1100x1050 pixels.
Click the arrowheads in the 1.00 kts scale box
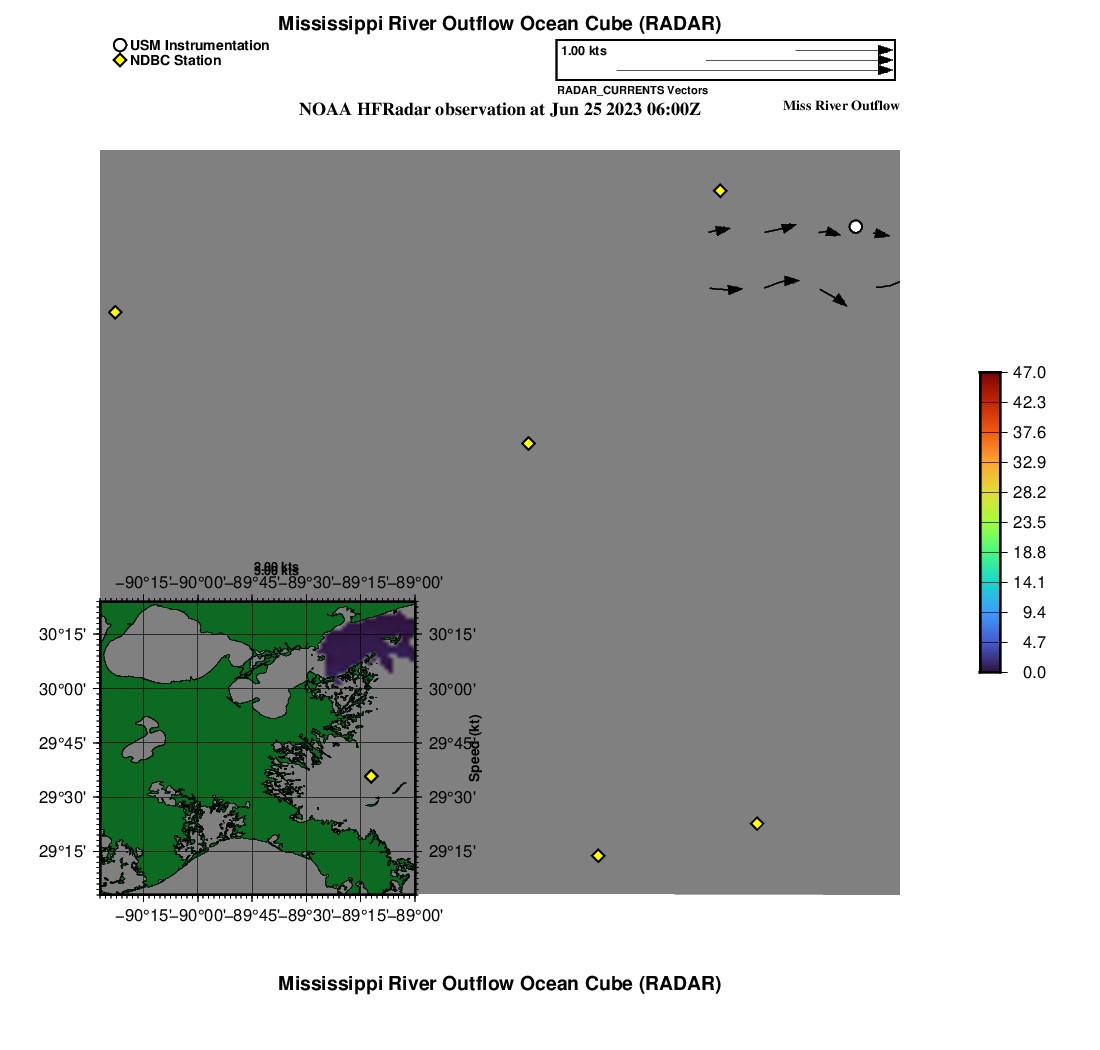885,60
